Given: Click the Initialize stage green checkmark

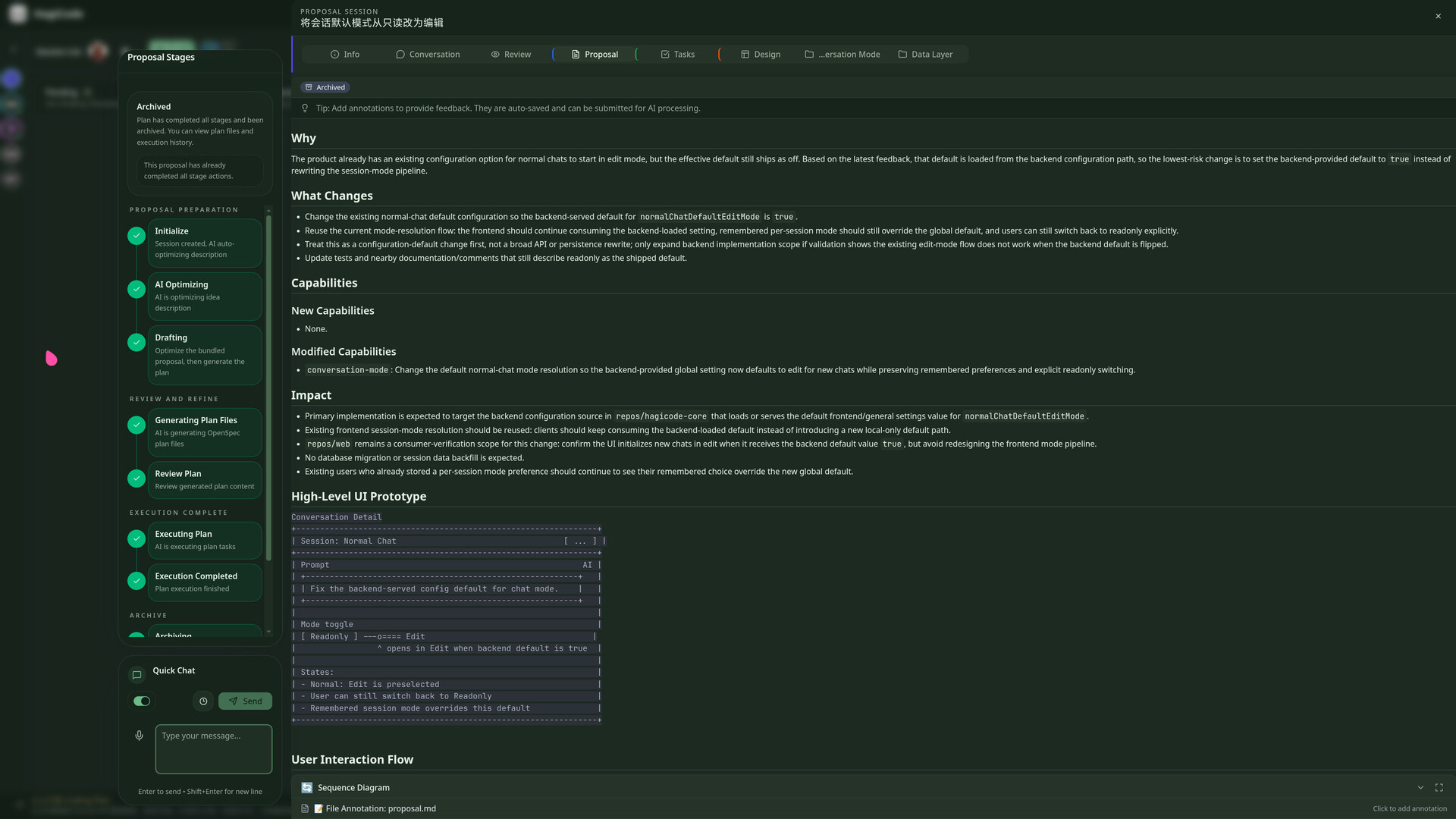Looking at the screenshot, I should click(136, 236).
